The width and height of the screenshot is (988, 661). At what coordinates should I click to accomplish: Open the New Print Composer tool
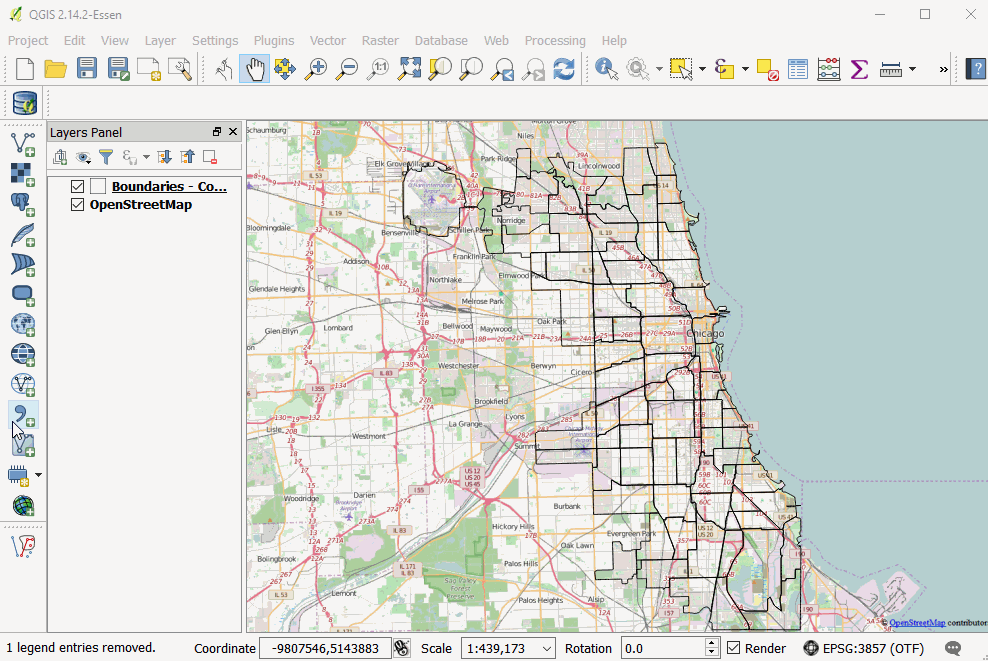pyautogui.click(x=149, y=69)
